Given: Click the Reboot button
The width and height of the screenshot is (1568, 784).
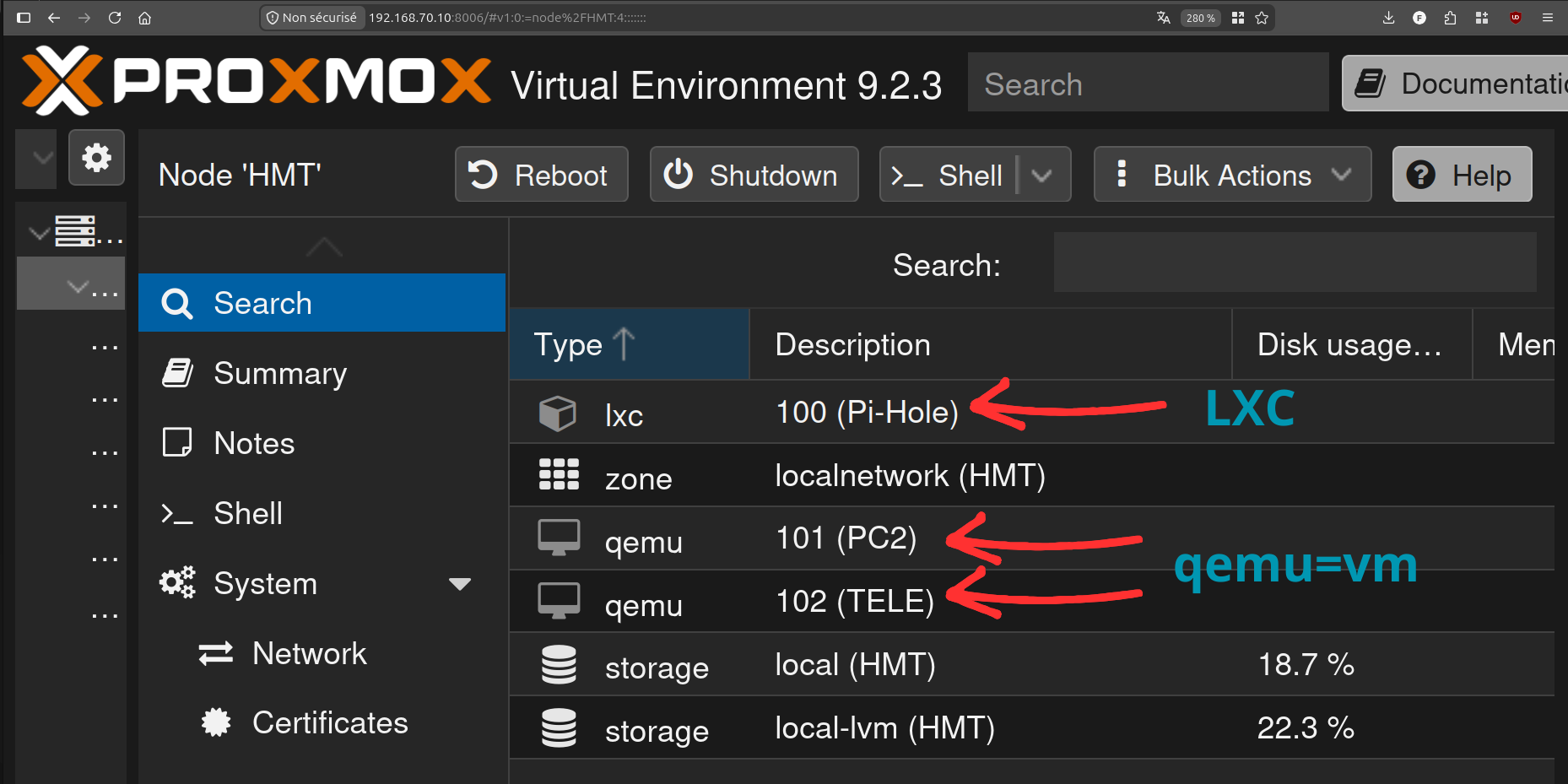Looking at the screenshot, I should click(542, 175).
